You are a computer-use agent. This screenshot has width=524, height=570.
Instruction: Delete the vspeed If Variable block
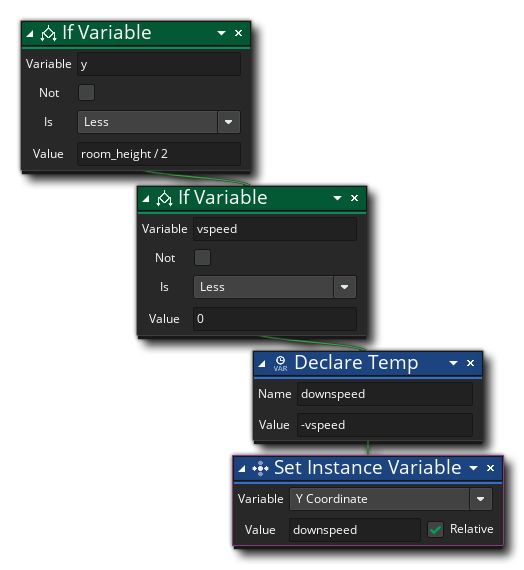[354, 198]
